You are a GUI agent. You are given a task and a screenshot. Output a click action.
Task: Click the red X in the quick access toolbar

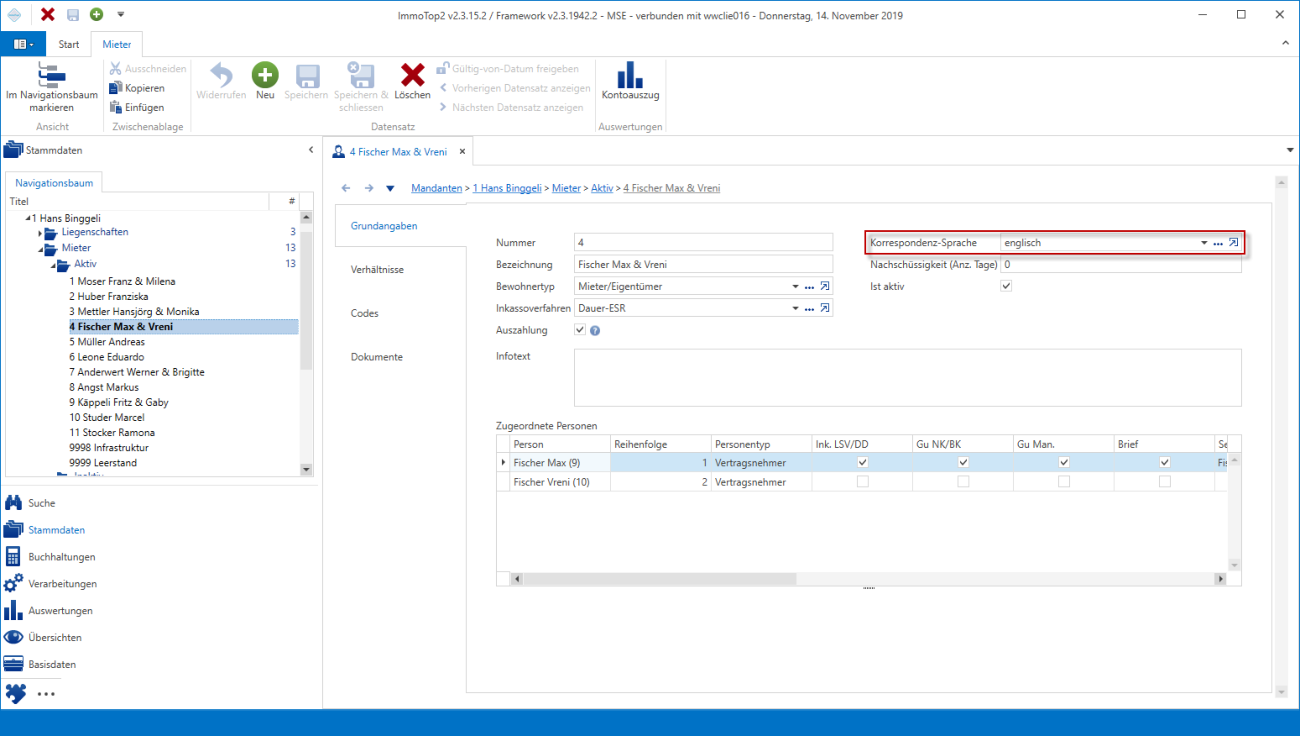click(48, 14)
